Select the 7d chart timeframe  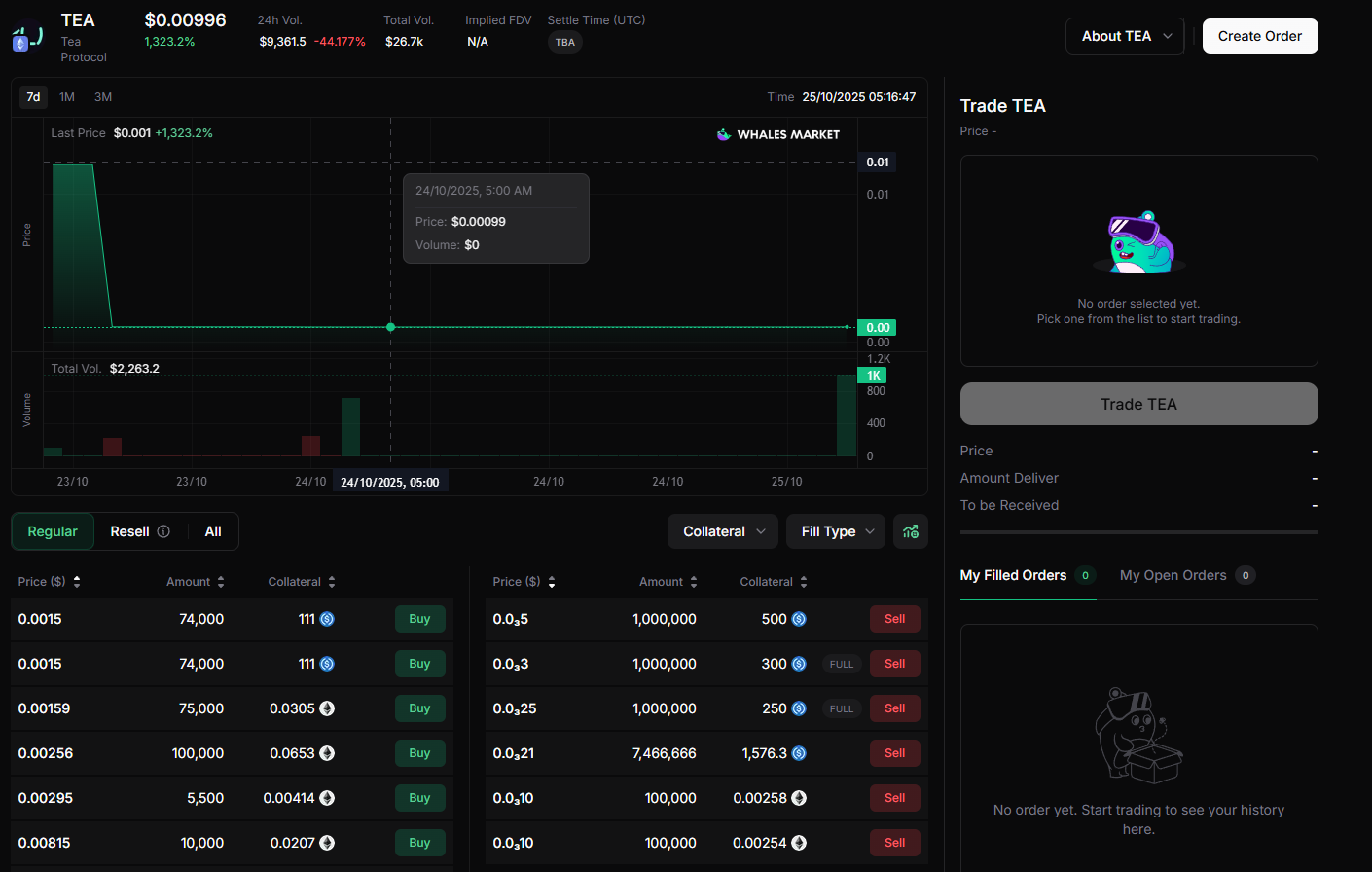click(33, 97)
